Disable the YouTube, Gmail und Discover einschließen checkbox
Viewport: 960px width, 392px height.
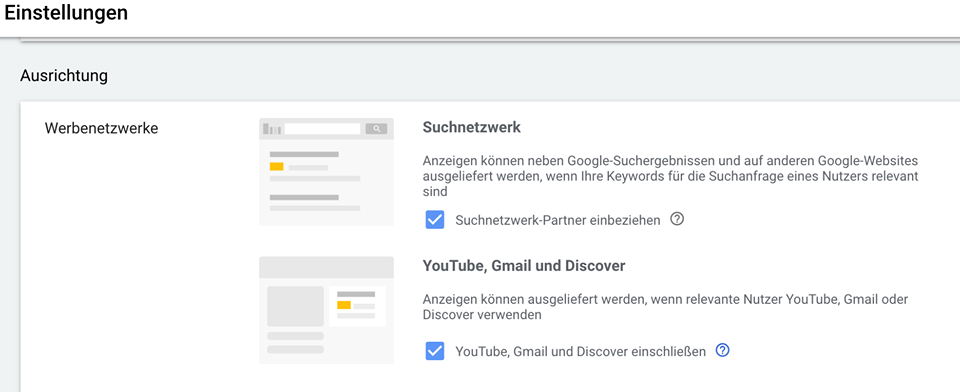point(435,351)
